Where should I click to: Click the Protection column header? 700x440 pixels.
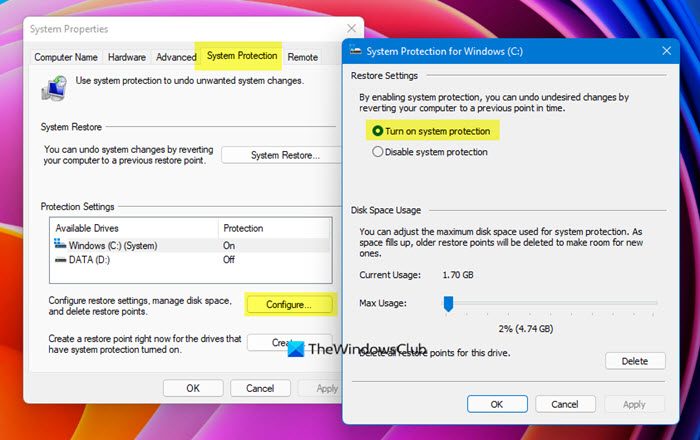275,228
